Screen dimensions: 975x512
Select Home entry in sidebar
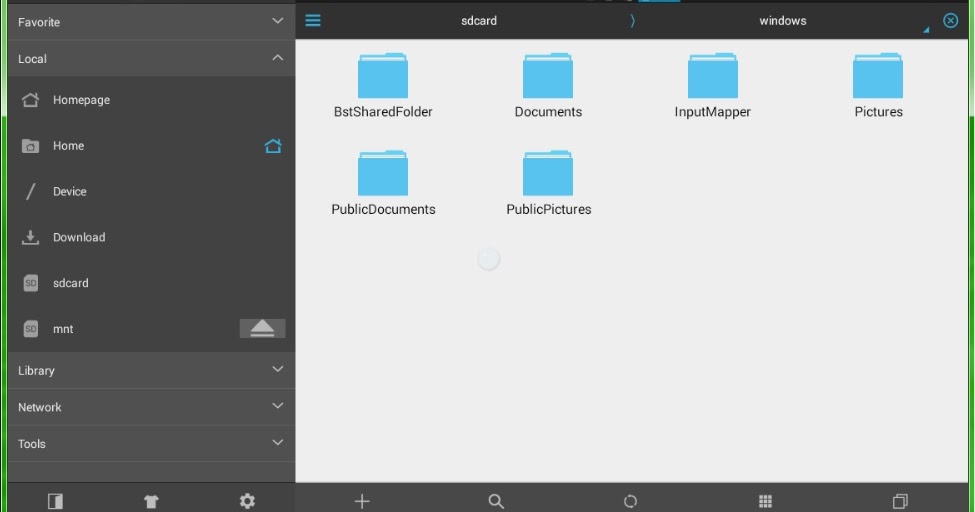point(151,146)
